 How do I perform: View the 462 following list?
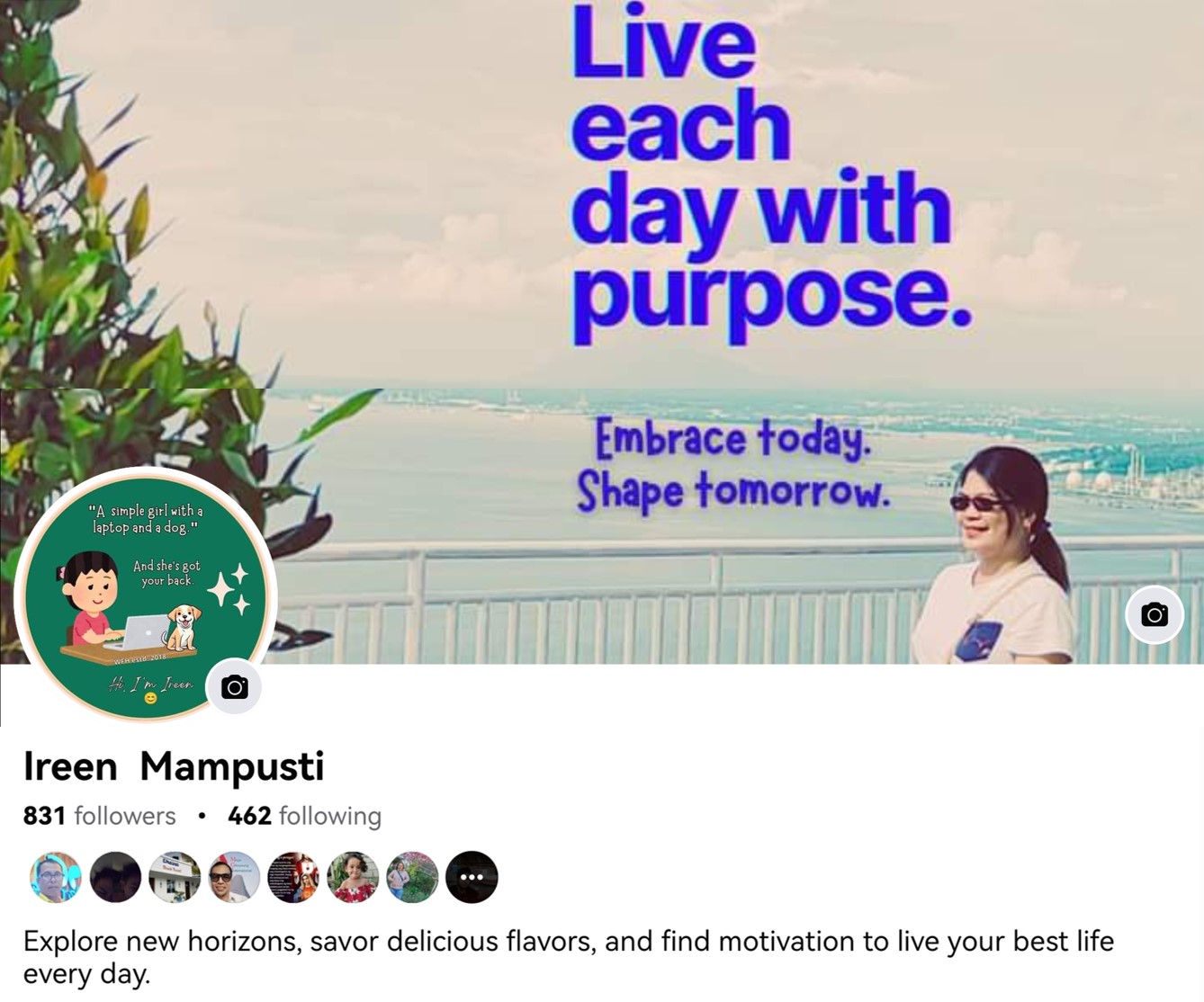(x=304, y=816)
